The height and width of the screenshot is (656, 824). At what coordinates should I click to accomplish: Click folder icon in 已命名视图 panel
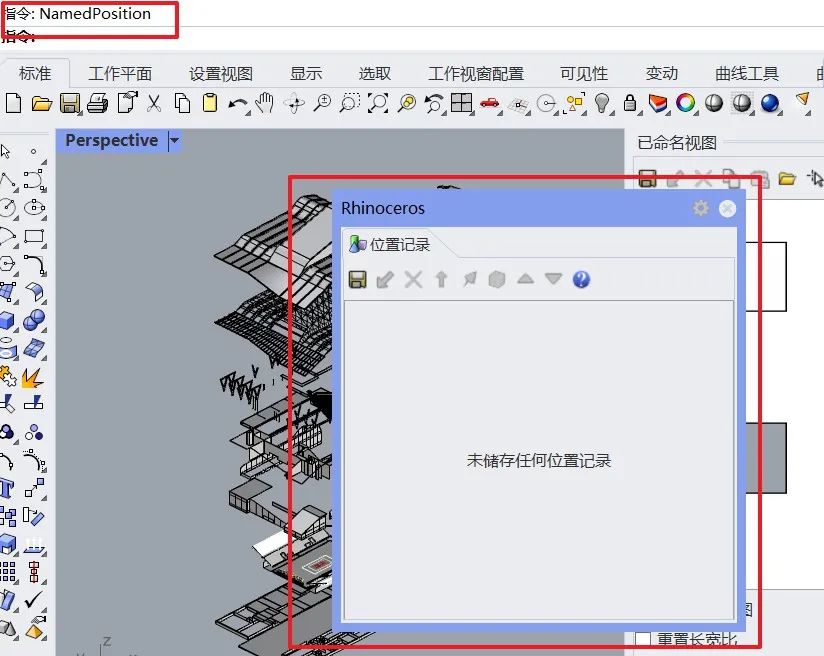[787, 179]
